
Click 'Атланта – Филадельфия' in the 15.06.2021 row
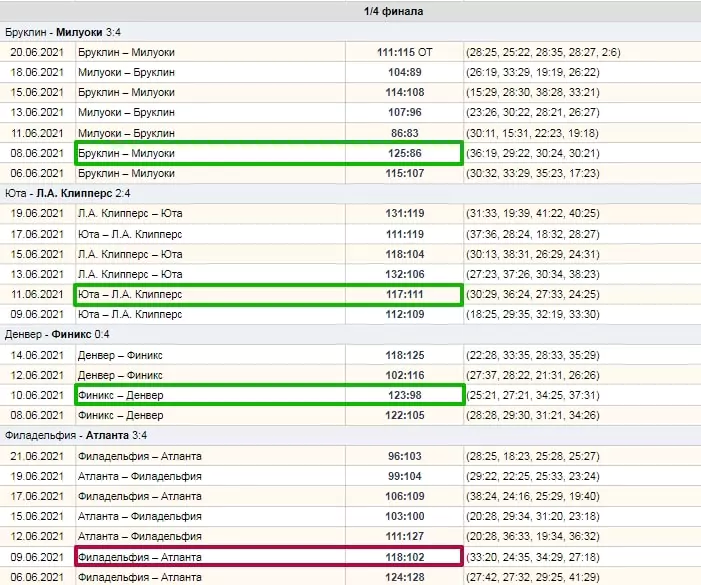139,517
